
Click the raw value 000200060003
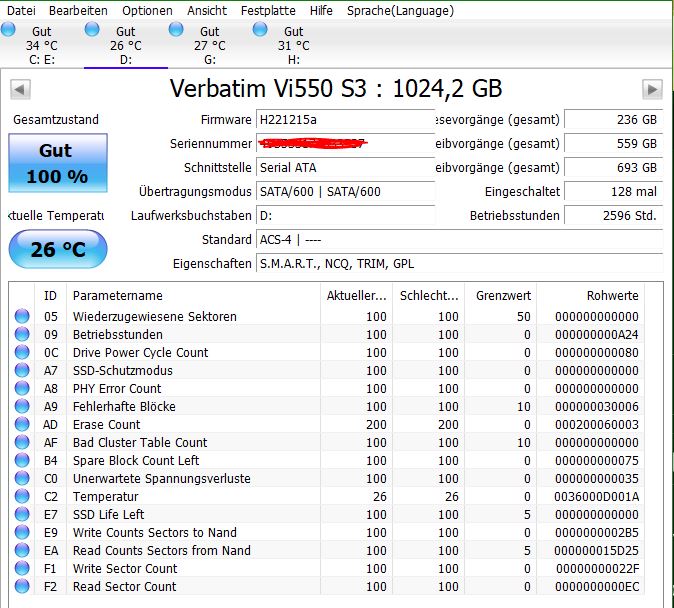point(597,424)
